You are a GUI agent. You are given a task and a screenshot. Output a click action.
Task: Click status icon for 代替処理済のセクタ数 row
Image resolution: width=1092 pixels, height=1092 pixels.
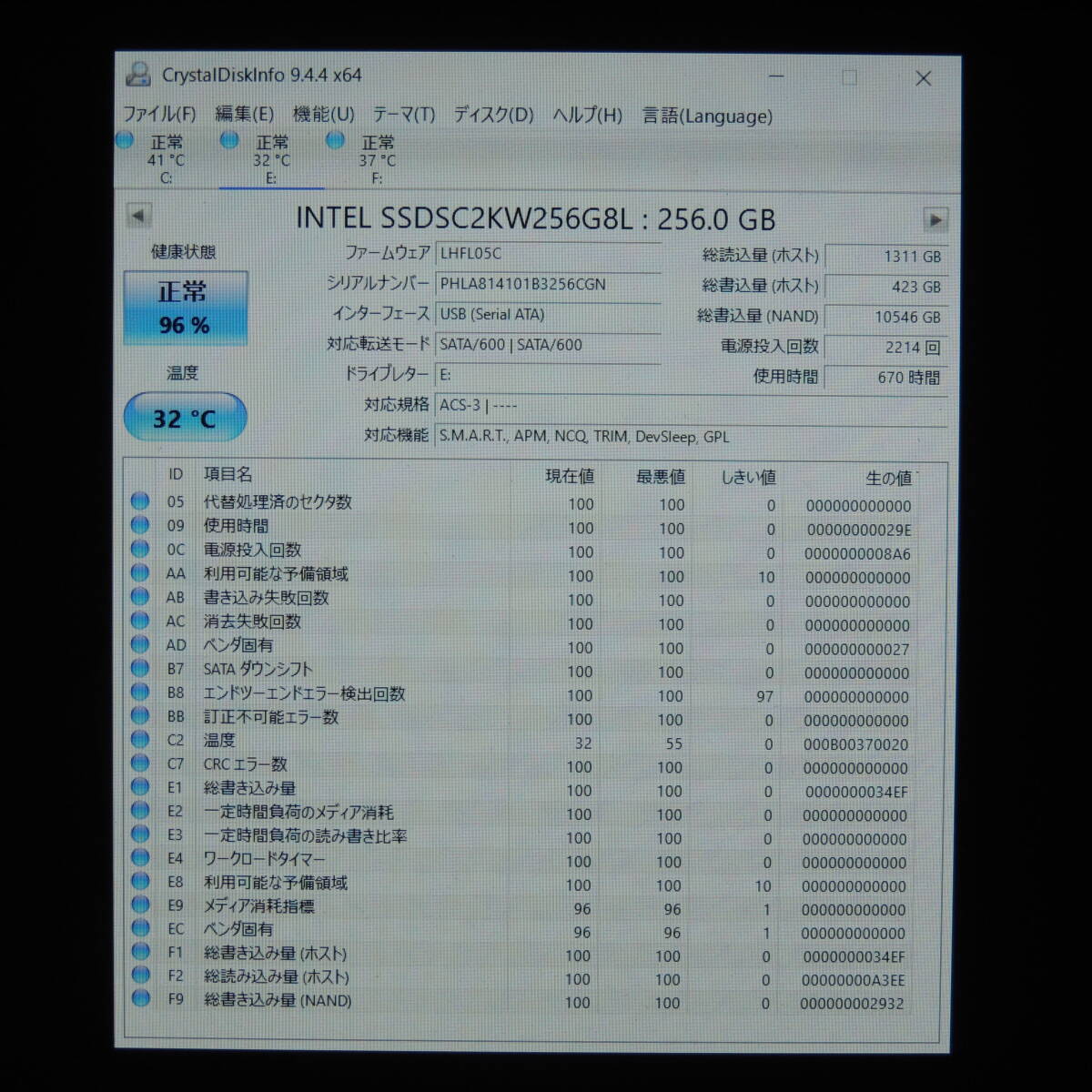point(139,500)
